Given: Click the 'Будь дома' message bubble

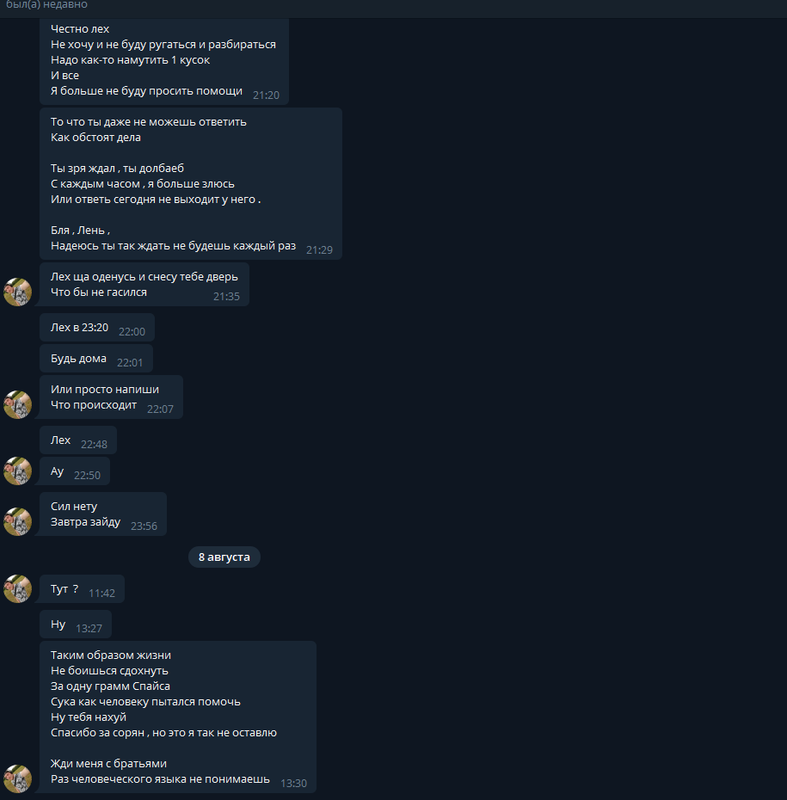Looking at the screenshot, I should [x=96, y=359].
